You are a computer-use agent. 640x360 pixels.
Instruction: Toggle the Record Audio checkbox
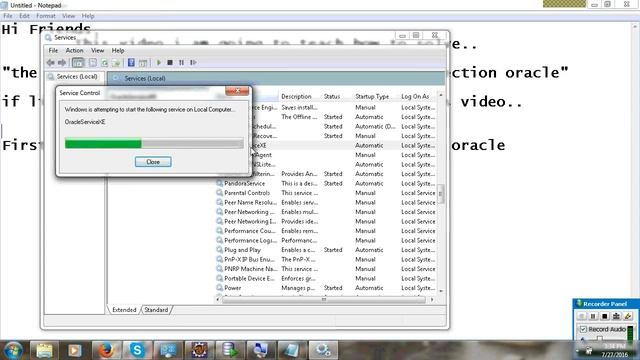583,329
